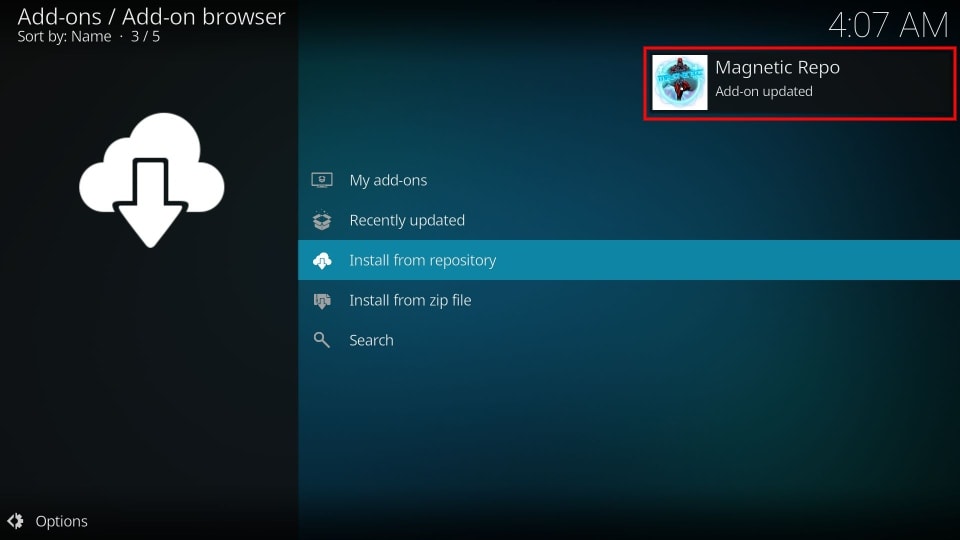Click the Add-ons / Add-on browser heading

point(151,17)
